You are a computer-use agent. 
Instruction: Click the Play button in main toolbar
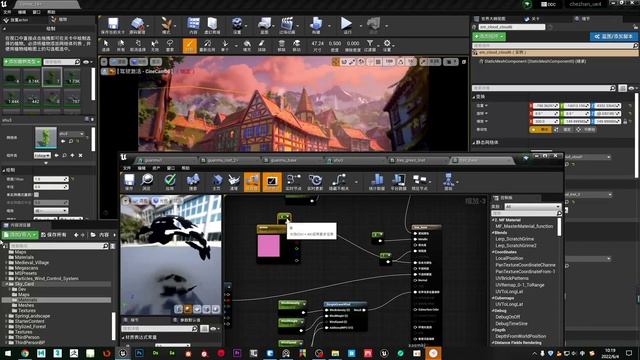[x=347, y=25]
